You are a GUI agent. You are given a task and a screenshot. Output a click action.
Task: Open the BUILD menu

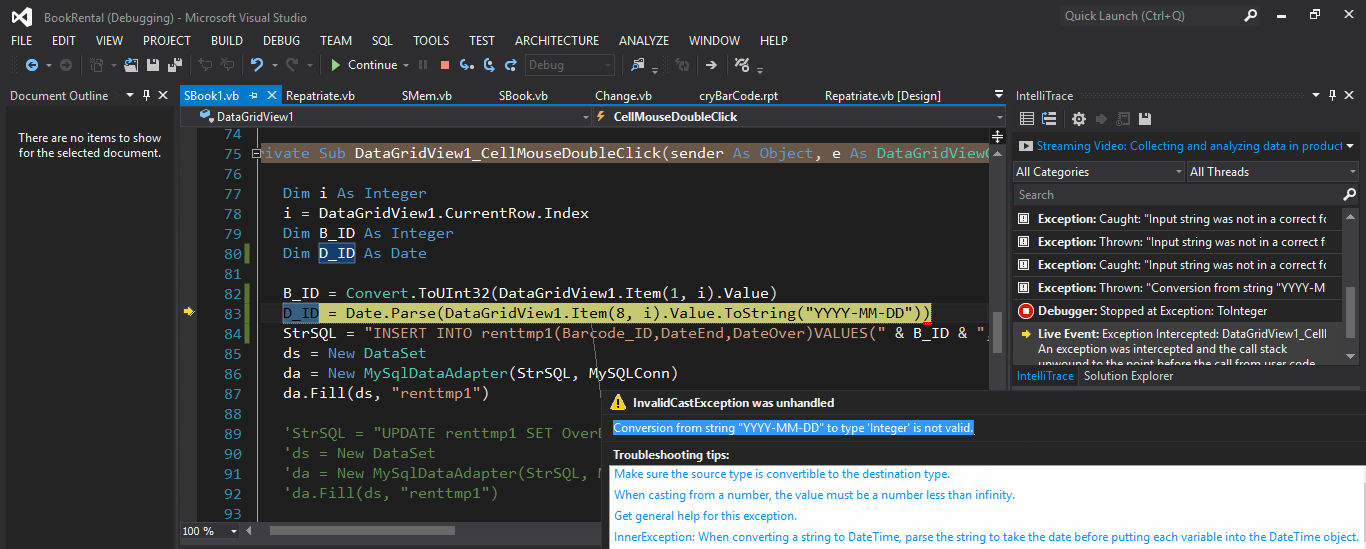coord(227,41)
